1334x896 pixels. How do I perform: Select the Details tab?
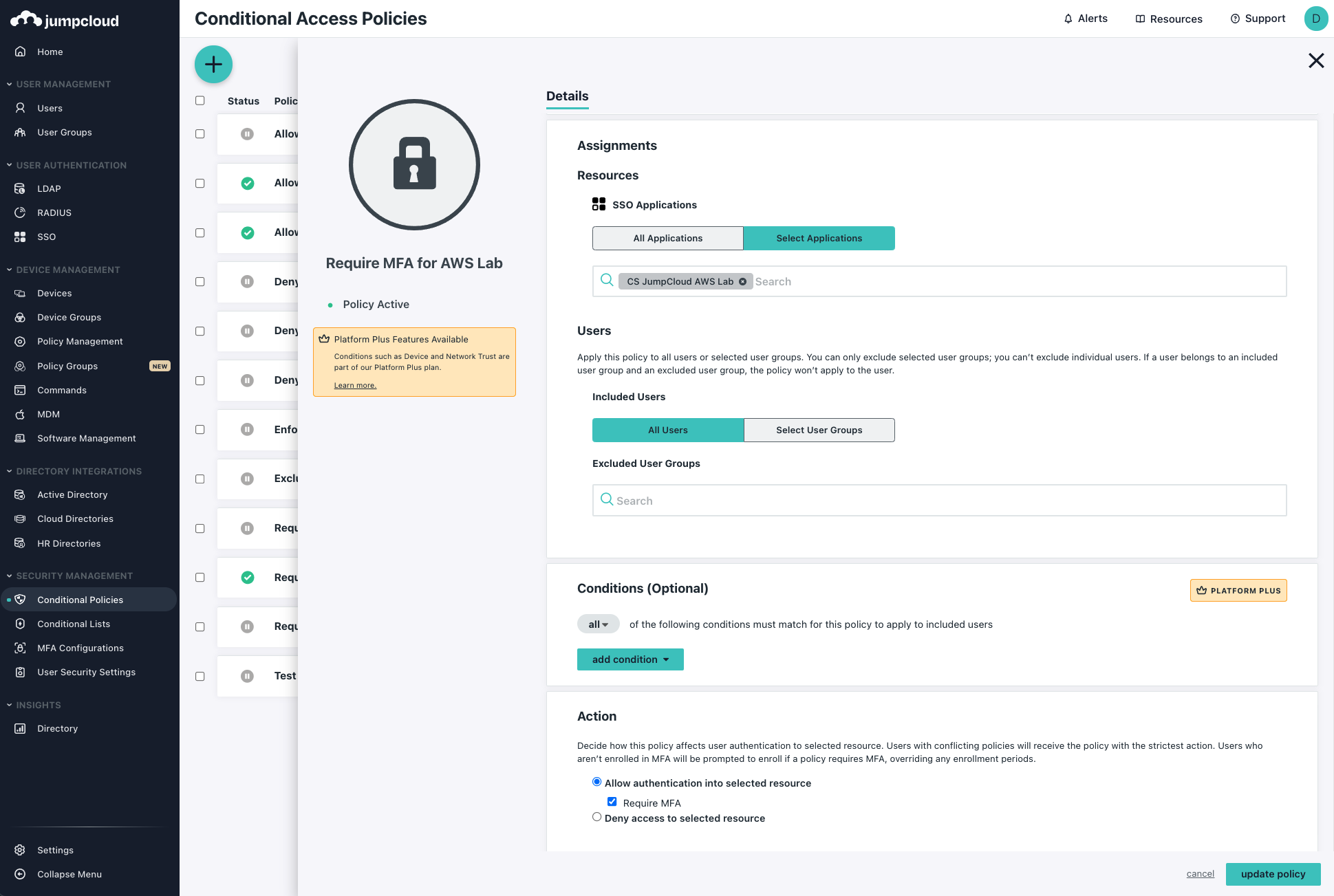pos(567,96)
